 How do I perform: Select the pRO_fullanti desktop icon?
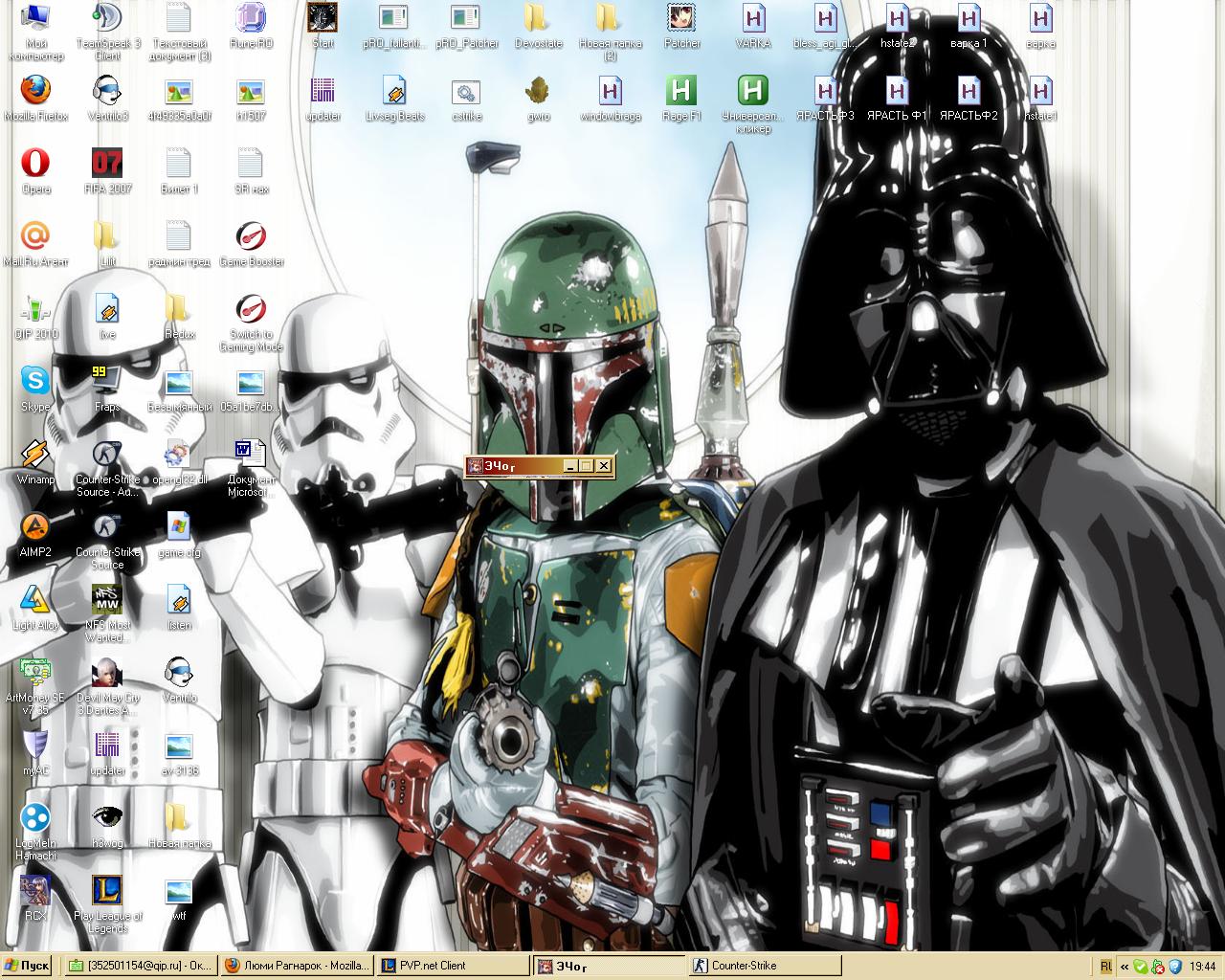point(394,26)
